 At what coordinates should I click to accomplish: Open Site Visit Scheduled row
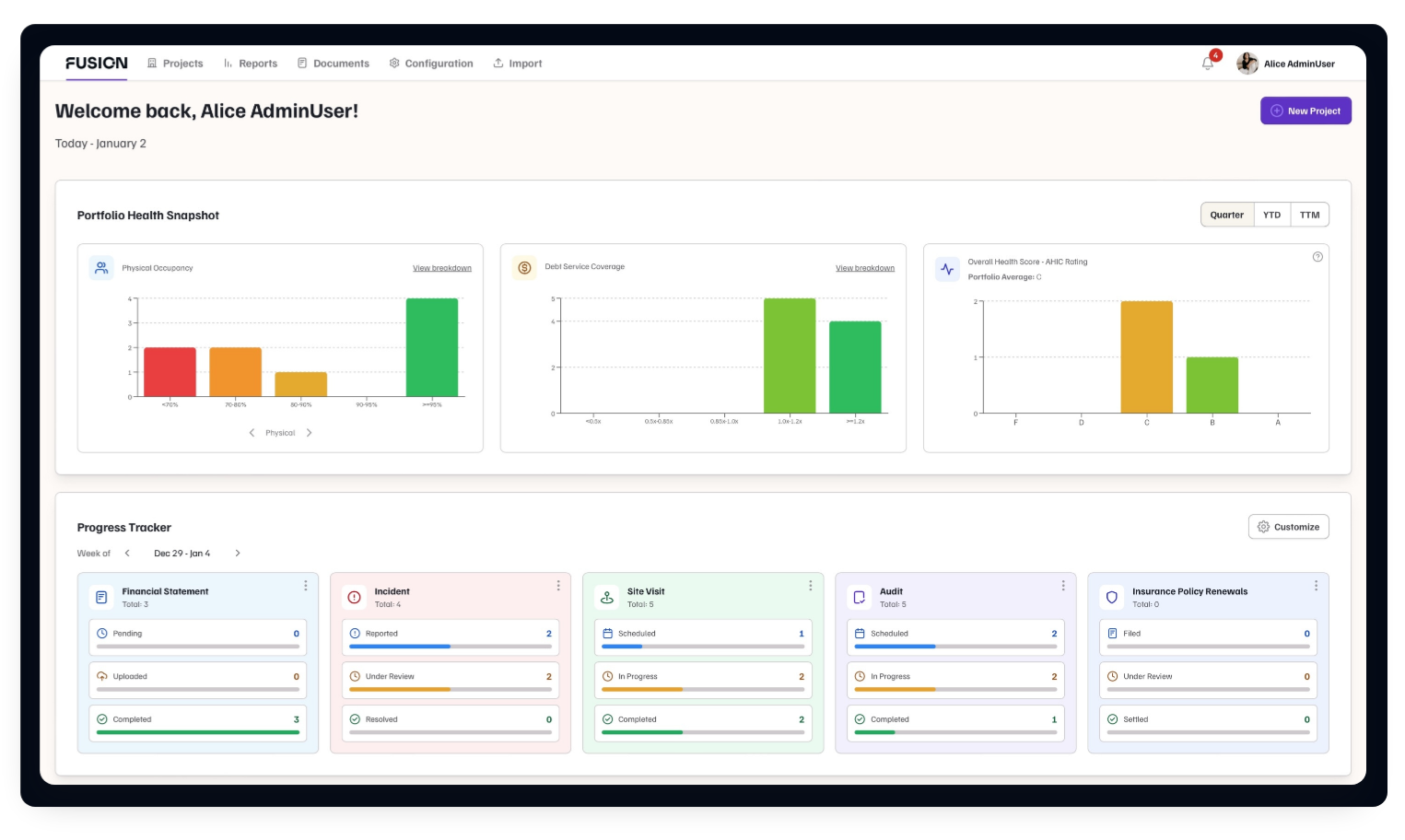[703, 637]
